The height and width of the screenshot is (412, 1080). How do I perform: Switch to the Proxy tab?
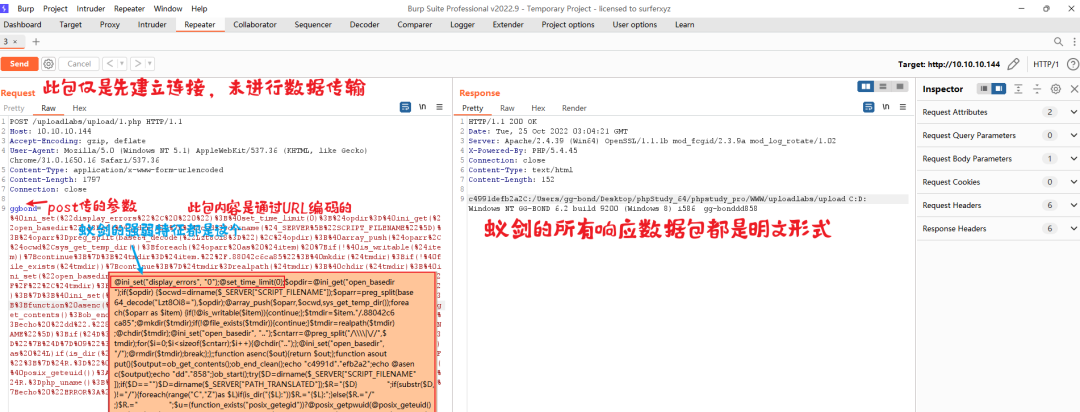pos(110,25)
